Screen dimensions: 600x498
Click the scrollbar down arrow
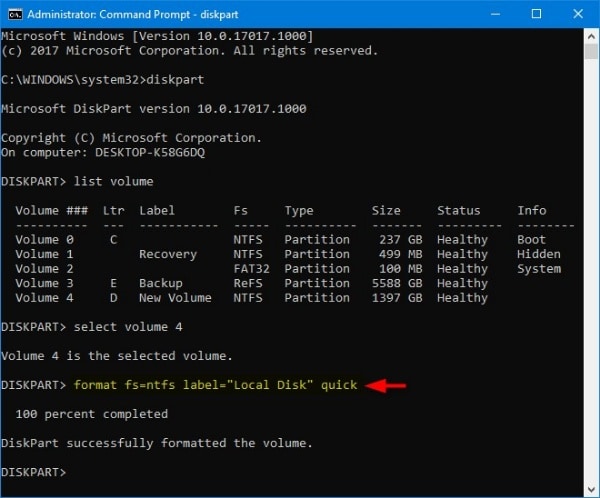click(x=590, y=488)
